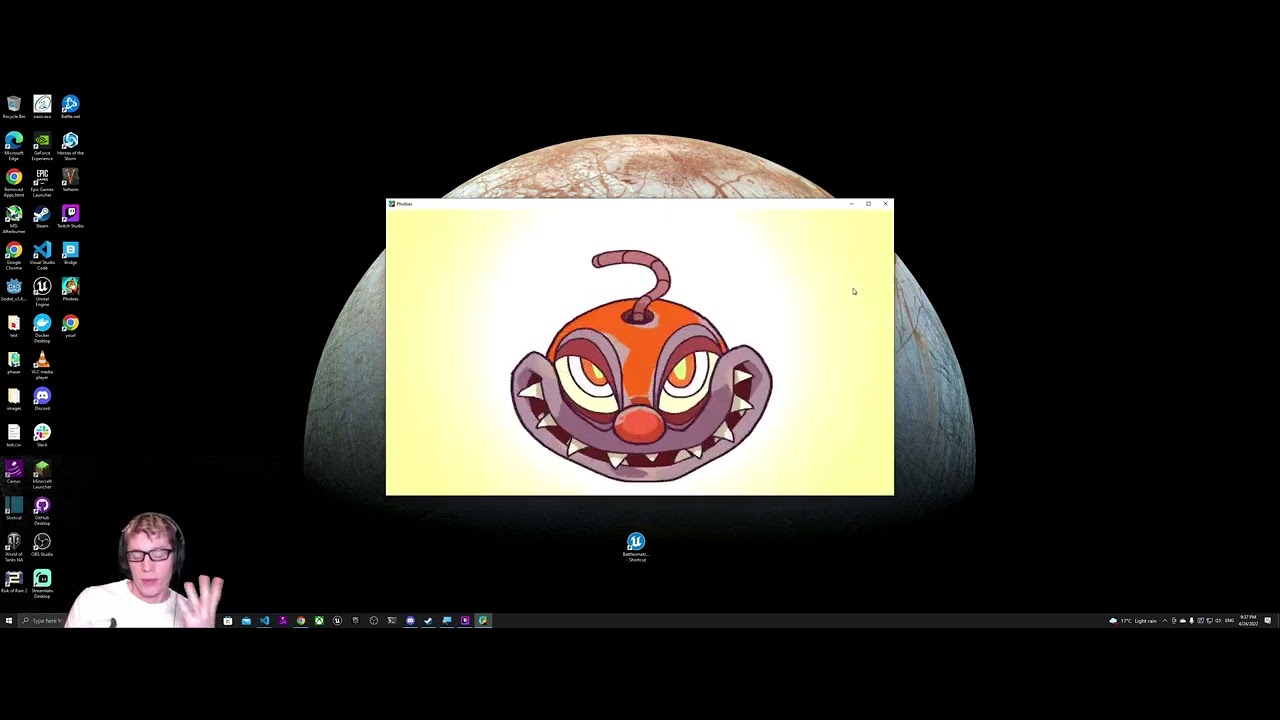The image size is (1280, 720).
Task: Close the Phobies window
Action: click(x=885, y=204)
